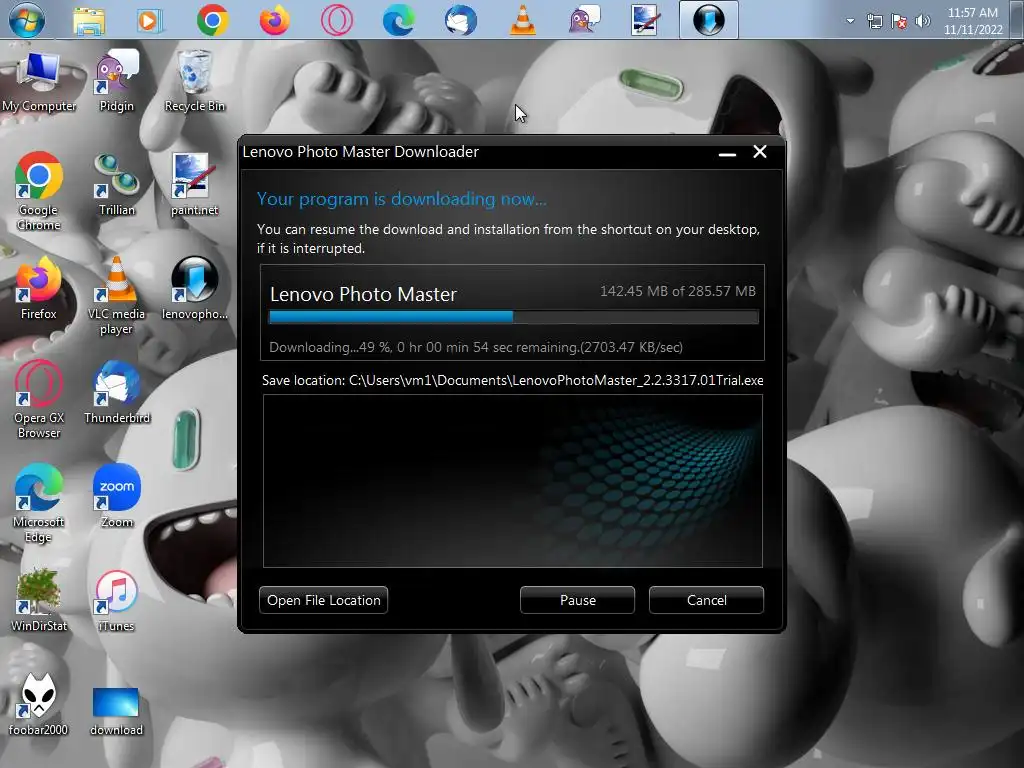Click the Open File Location button
The height and width of the screenshot is (768, 1024).
[x=323, y=600]
